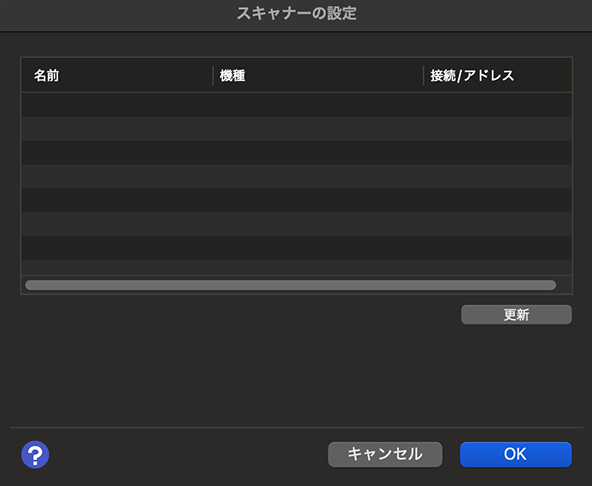Image resolution: width=592 pixels, height=486 pixels.
Task: Click the divider between 名前 and 機種 columns
Action: click(x=213, y=76)
